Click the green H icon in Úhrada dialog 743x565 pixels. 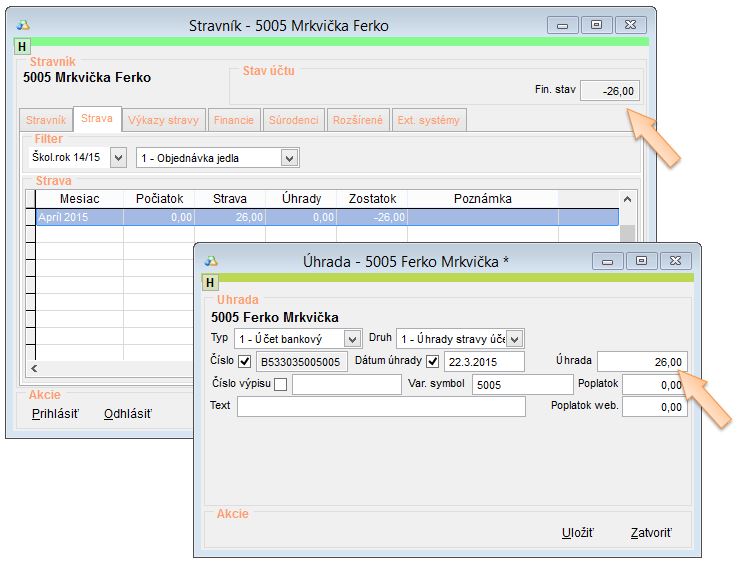point(209,283)
